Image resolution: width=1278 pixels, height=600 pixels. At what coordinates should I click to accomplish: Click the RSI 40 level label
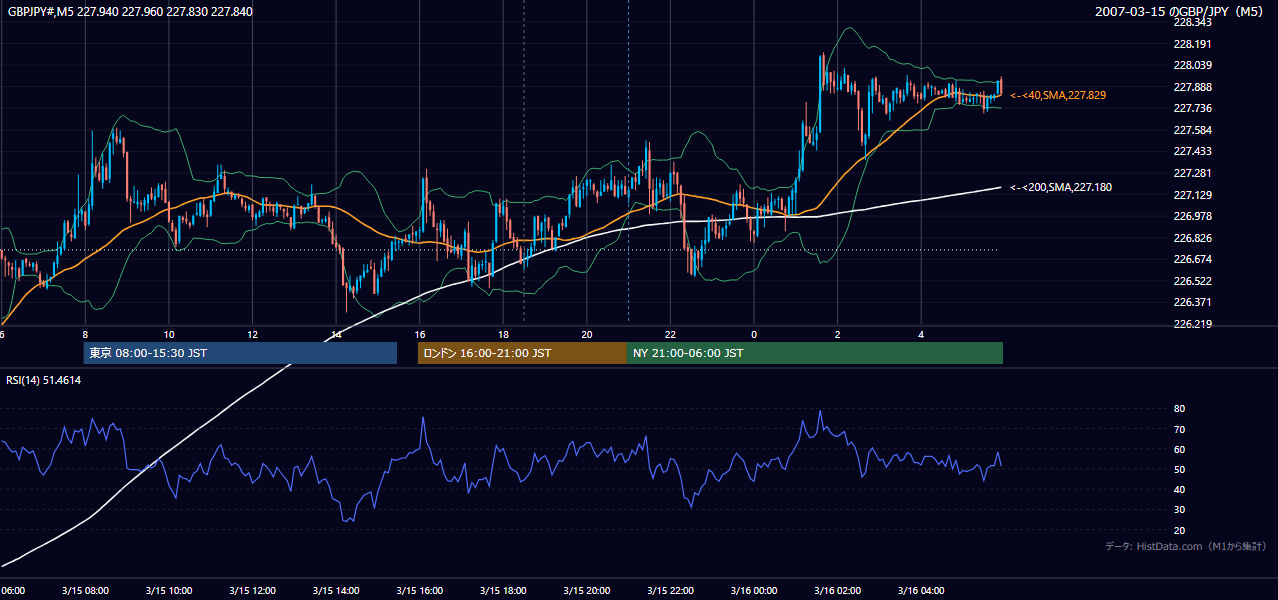(1179, 489)
